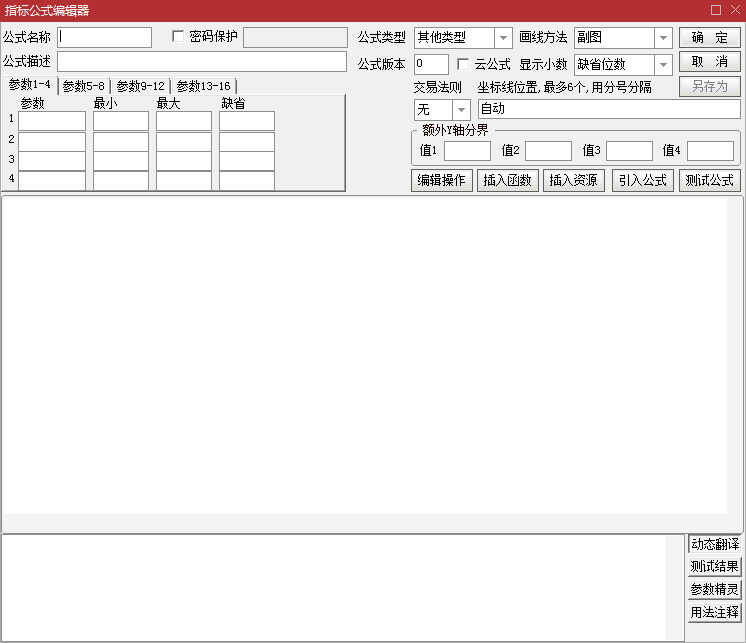Click row 1 最小 value field

click(x=121, y=121)
